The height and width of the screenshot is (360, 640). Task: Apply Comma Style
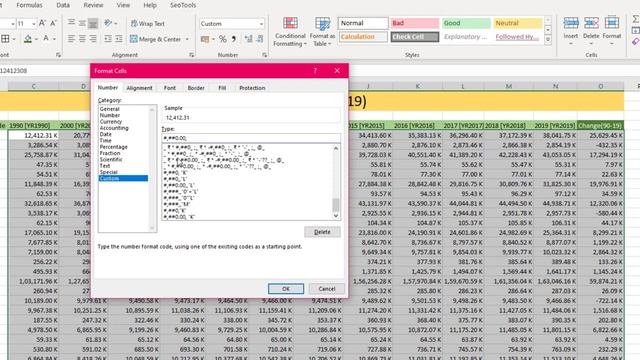point(234,39)
